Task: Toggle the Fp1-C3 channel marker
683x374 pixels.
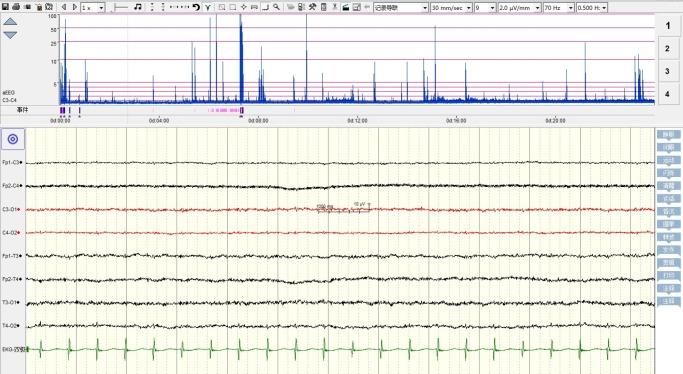Action: click(x=21, y=162)
